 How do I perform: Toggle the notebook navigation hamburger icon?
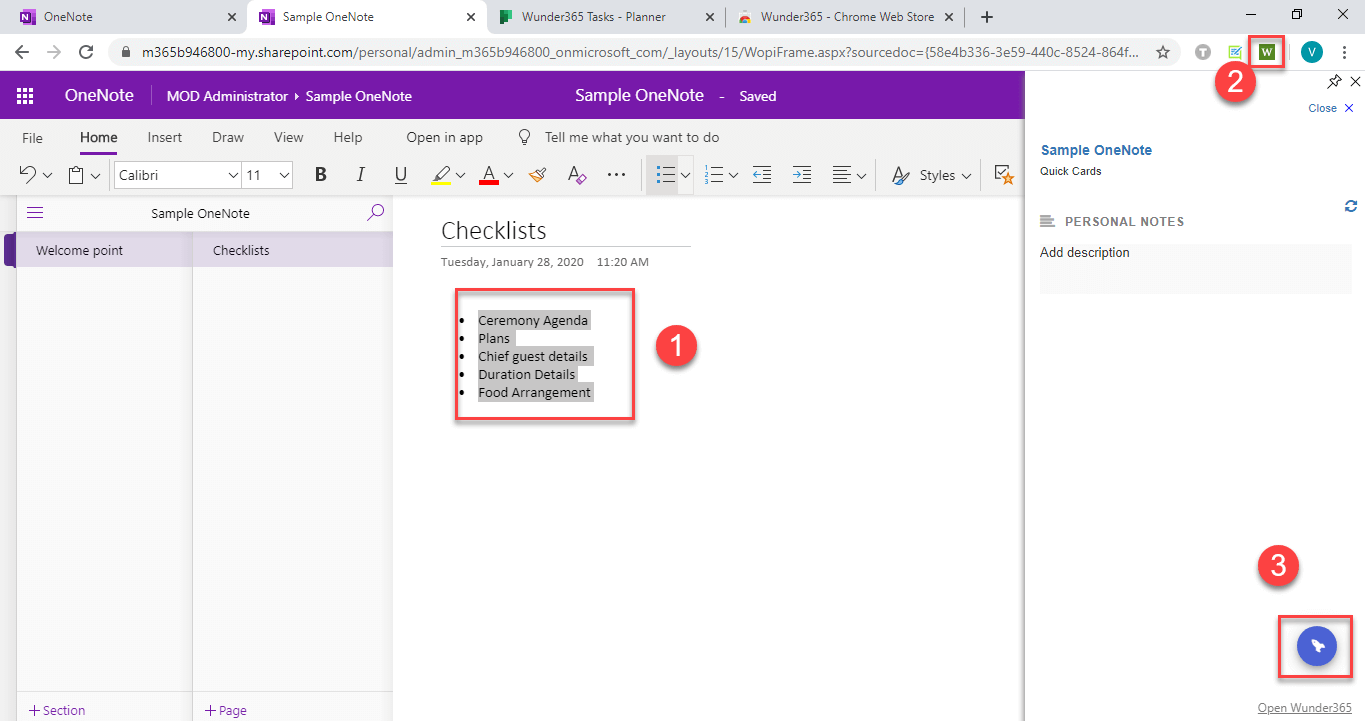[35, 212]
